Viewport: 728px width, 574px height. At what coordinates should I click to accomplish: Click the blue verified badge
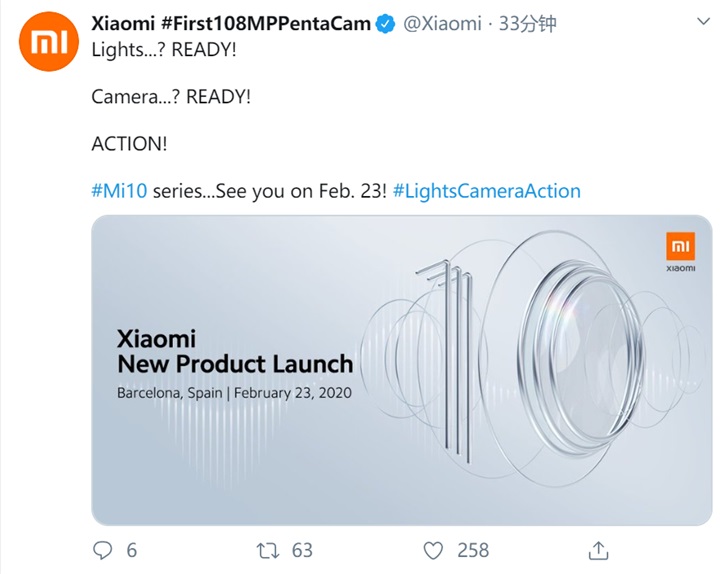tap(386, 23)
